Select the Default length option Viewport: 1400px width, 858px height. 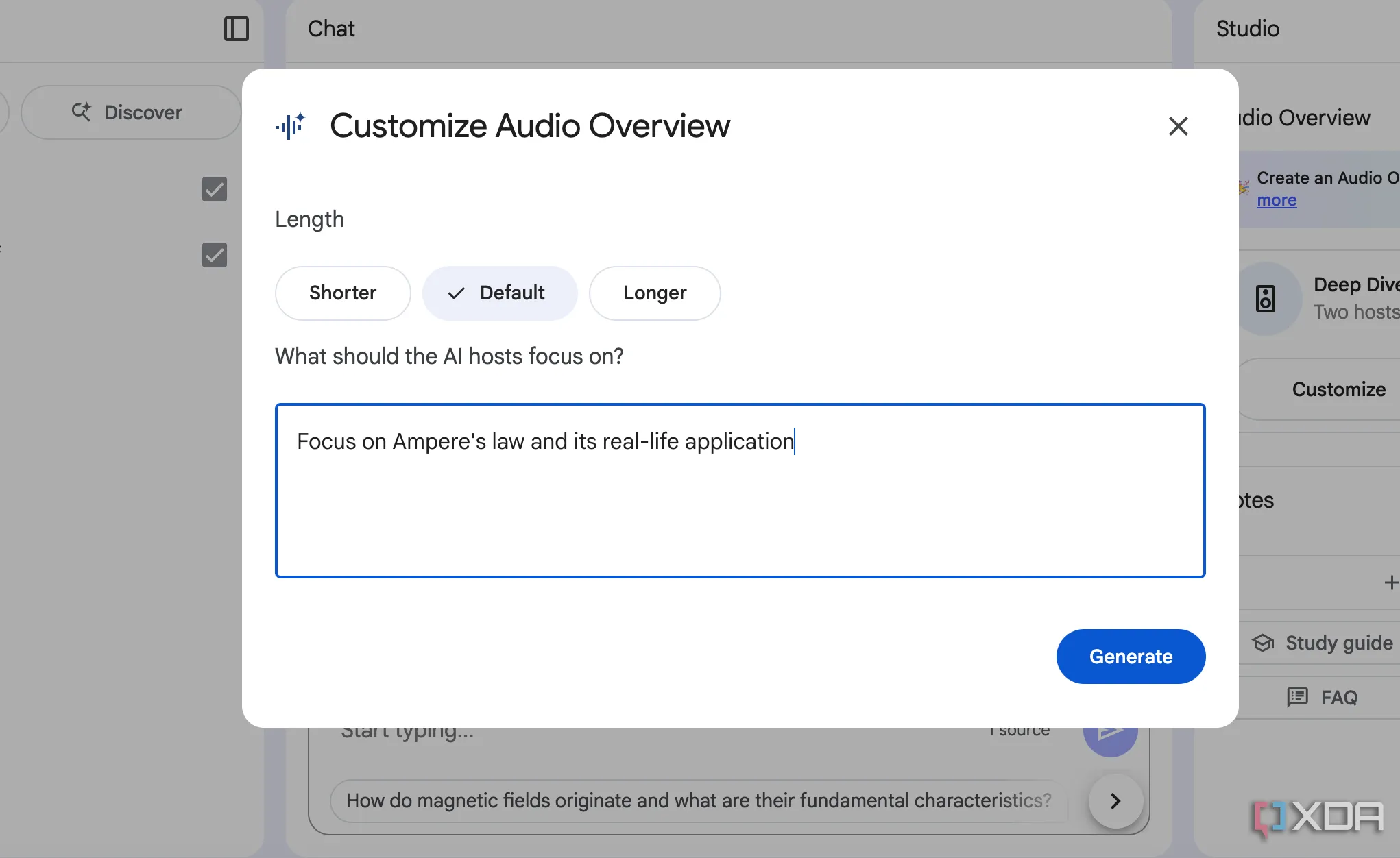coord(500,293)
